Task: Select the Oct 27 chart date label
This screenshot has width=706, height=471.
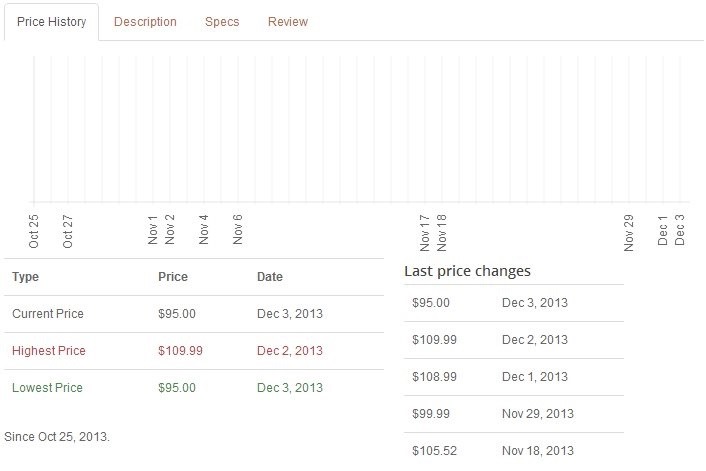Action: tap(68, 231)
